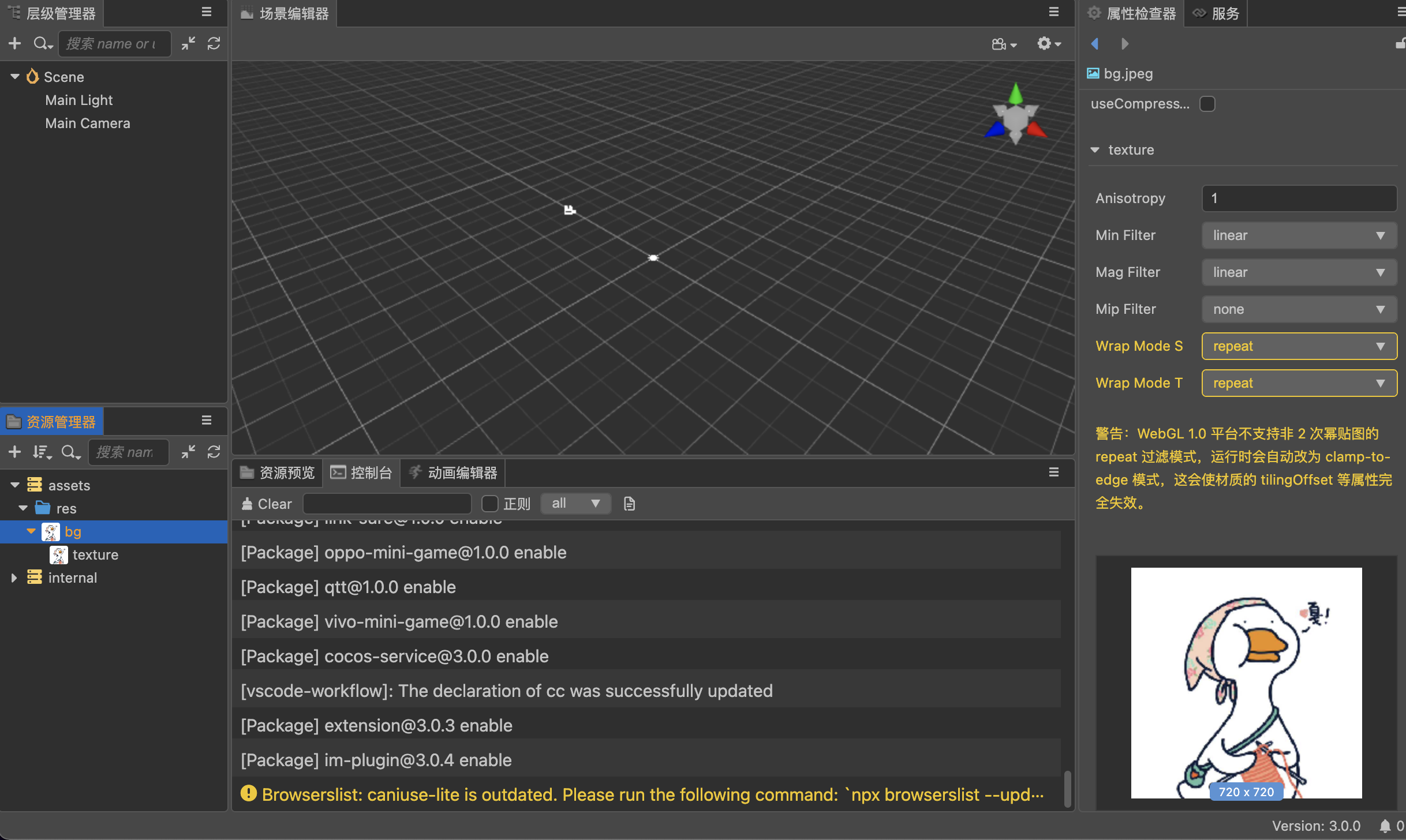Create a new asset with plus icon
Screen dimensions: 1406x840
(15, 452)
